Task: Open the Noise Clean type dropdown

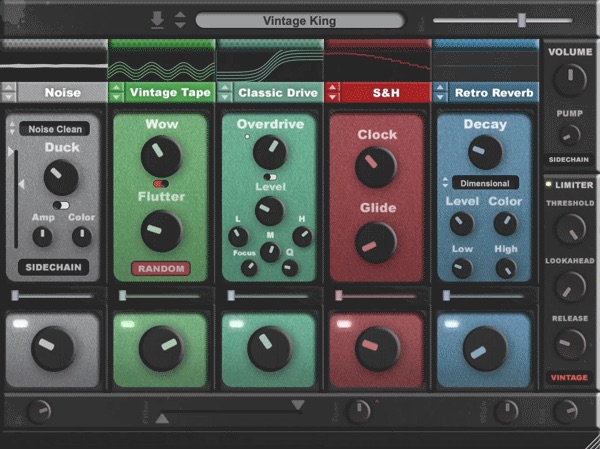Action: [x=55, y=129]
